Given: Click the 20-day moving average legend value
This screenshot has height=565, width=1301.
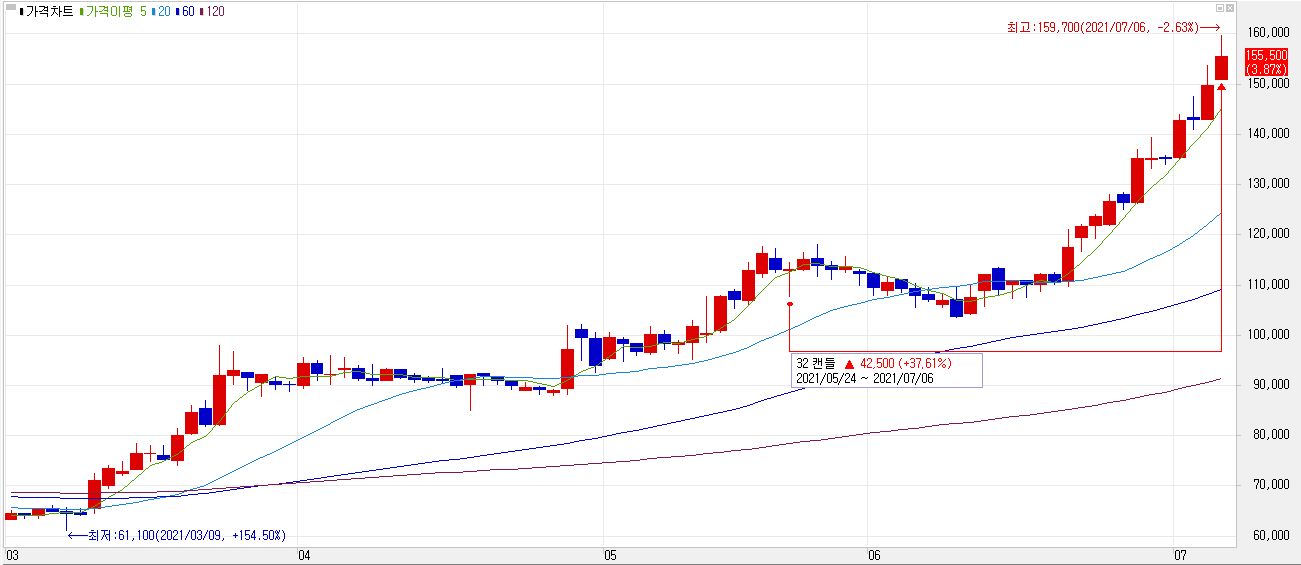Looking at the screenshot, I should coord(164,11).
